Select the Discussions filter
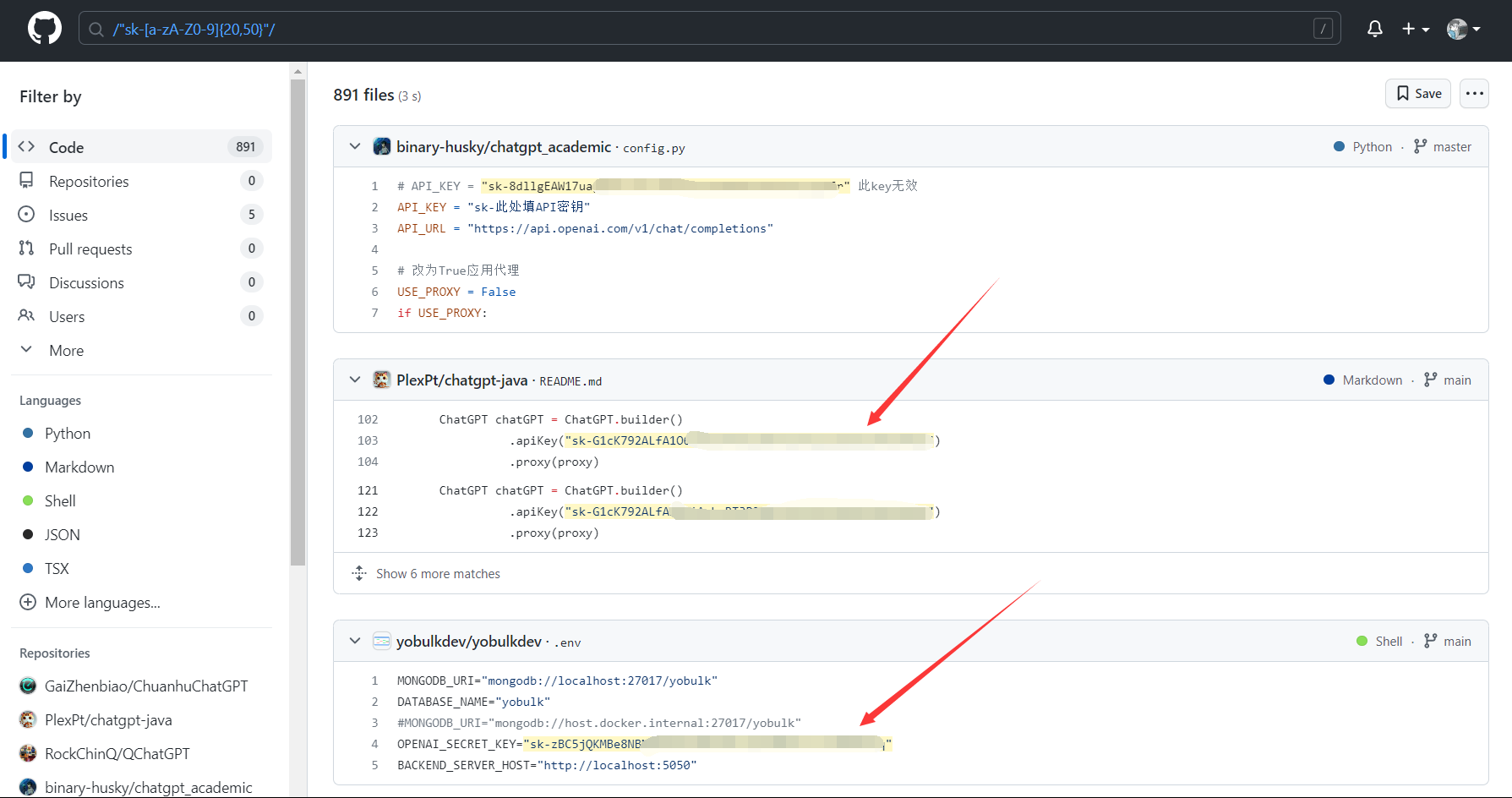 (x=142, y=282)
